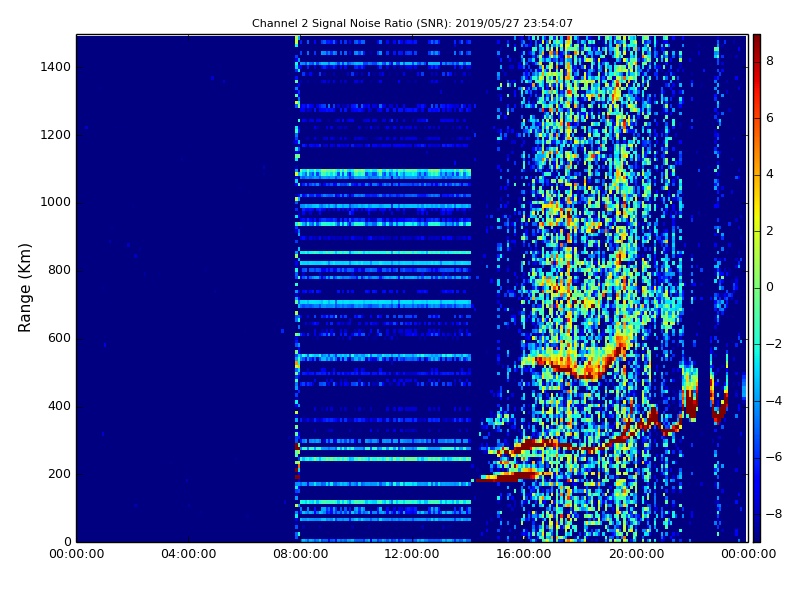Click the colorbar tick label "8"
This screenshot has height=600, width=800.
[x=770, y=61]
